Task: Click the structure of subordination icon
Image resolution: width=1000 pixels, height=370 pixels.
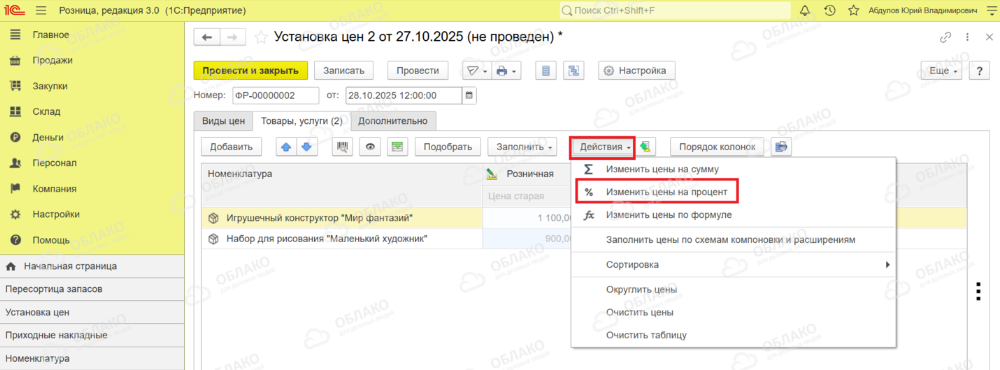Action: tap(573, 71)
